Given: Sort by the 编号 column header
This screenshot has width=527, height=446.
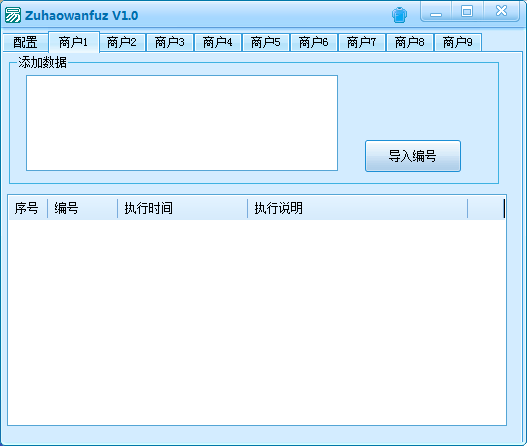Looking at the screenshot, I should coord(83,208).
